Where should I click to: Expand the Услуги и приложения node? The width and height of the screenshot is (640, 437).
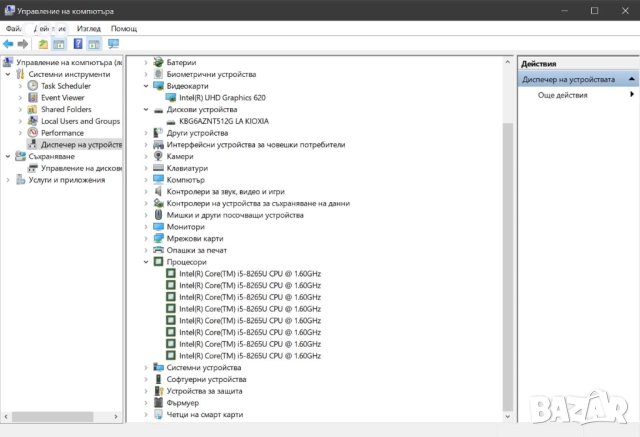(x=9, y=179)
